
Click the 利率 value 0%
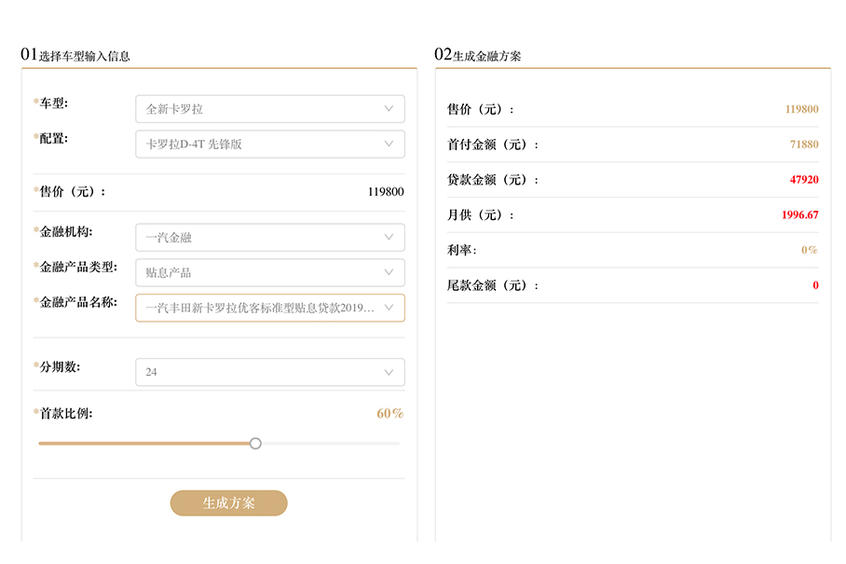(809, 250)
